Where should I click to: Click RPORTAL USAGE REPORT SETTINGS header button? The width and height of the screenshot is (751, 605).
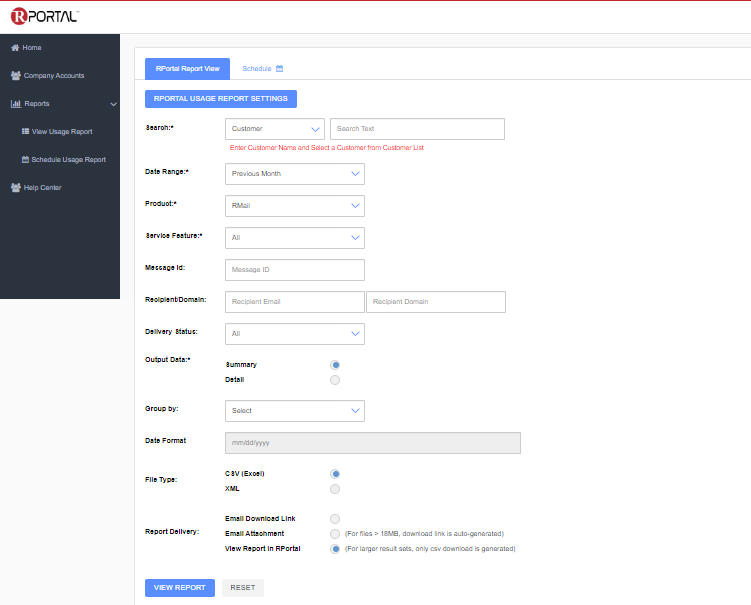[x=221, y=99]
